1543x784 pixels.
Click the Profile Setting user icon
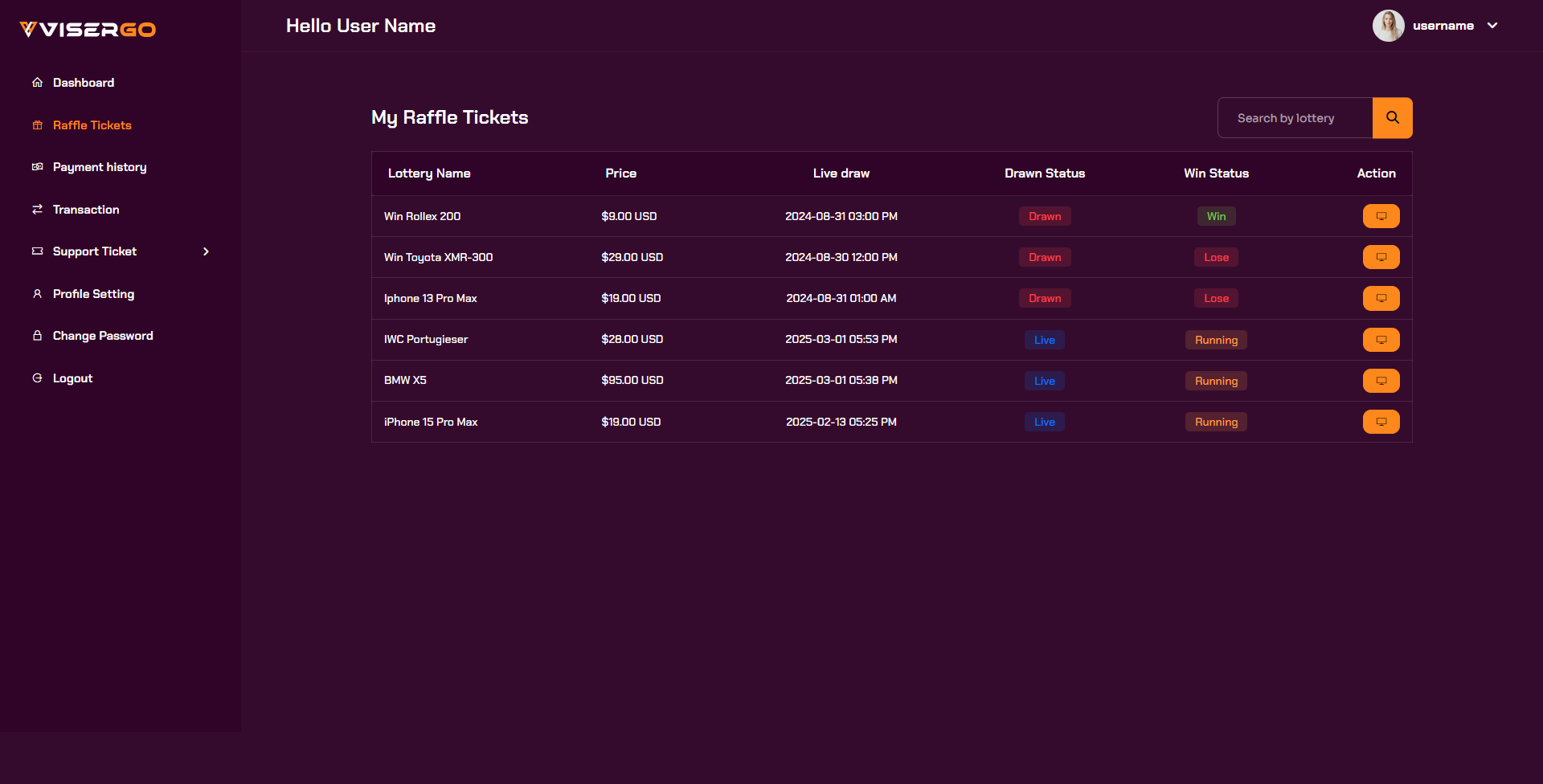coord(37,294)
